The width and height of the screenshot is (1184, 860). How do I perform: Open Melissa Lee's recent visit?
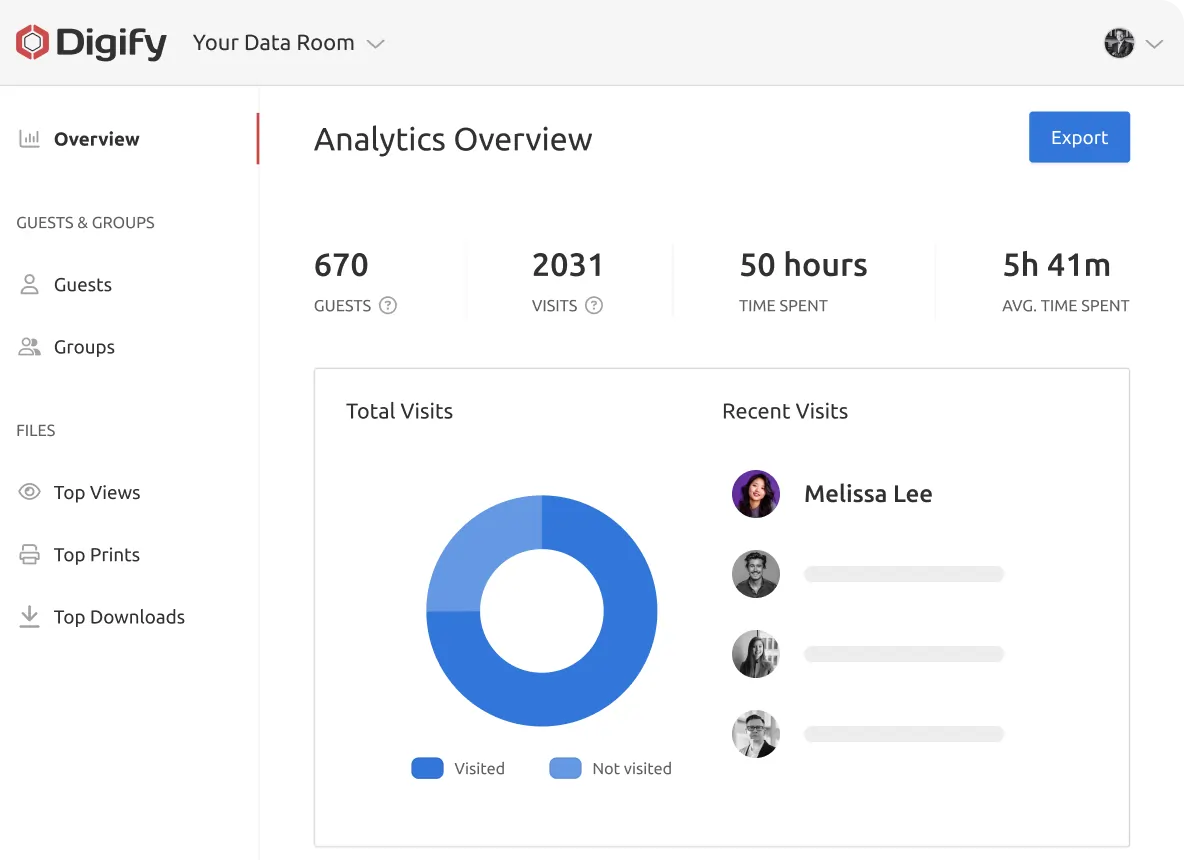tap(867, 494)
